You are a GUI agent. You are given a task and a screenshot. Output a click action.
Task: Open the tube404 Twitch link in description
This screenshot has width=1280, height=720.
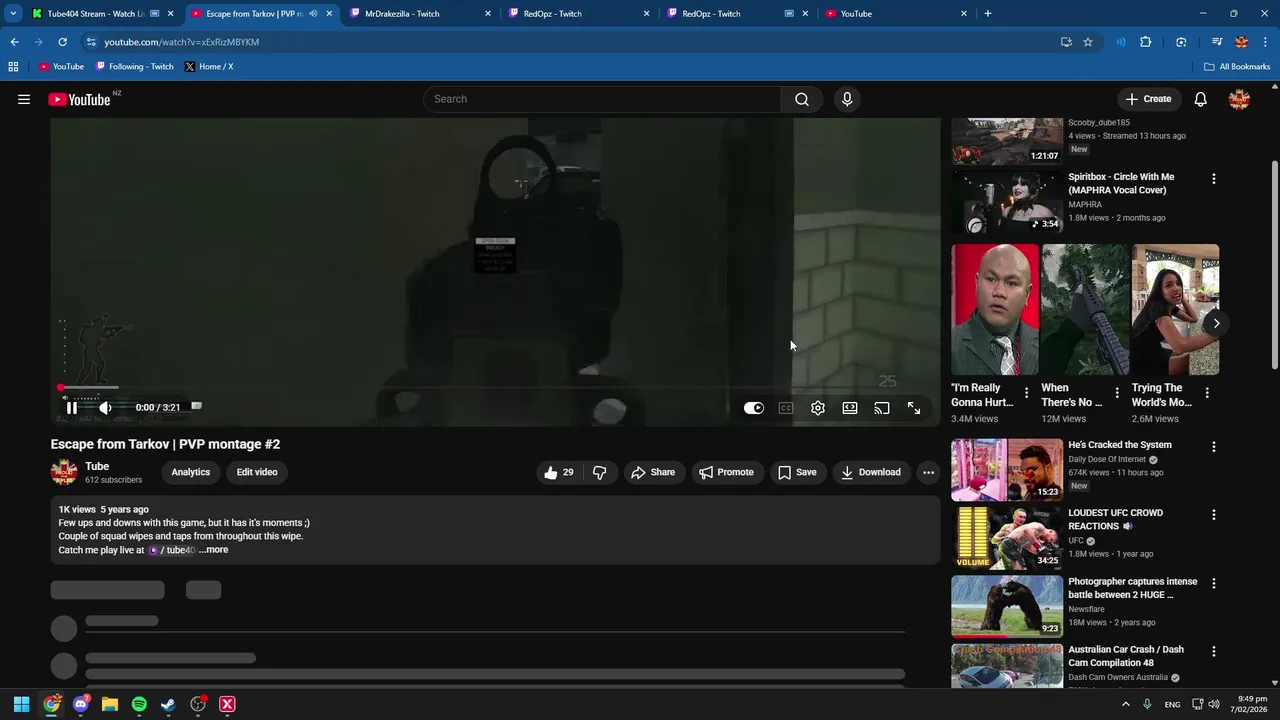[172, 550]
